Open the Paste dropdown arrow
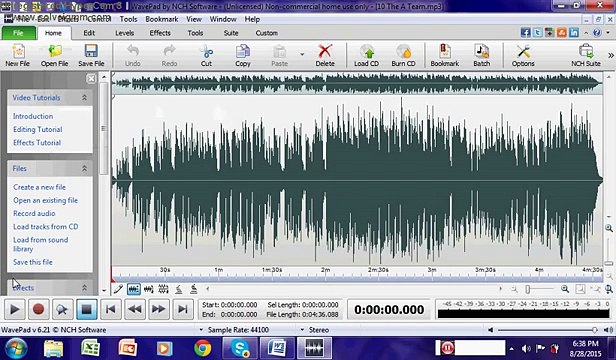Image resolution: width=616 pixels, height=360 pixels. (x=302, y=54)
